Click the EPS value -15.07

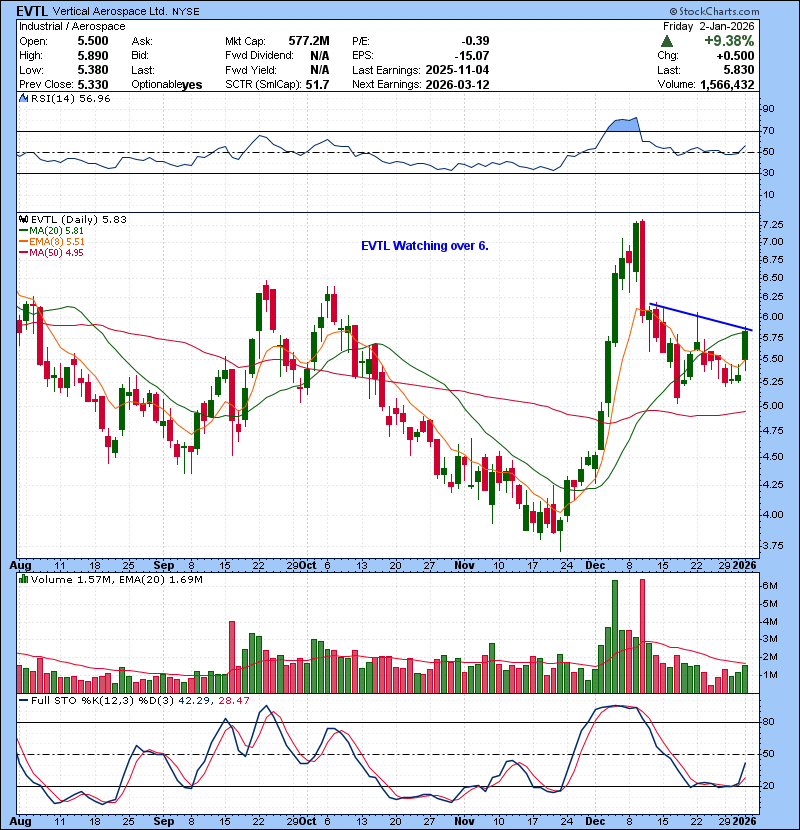pyautogui.click(x=472, y=56)
